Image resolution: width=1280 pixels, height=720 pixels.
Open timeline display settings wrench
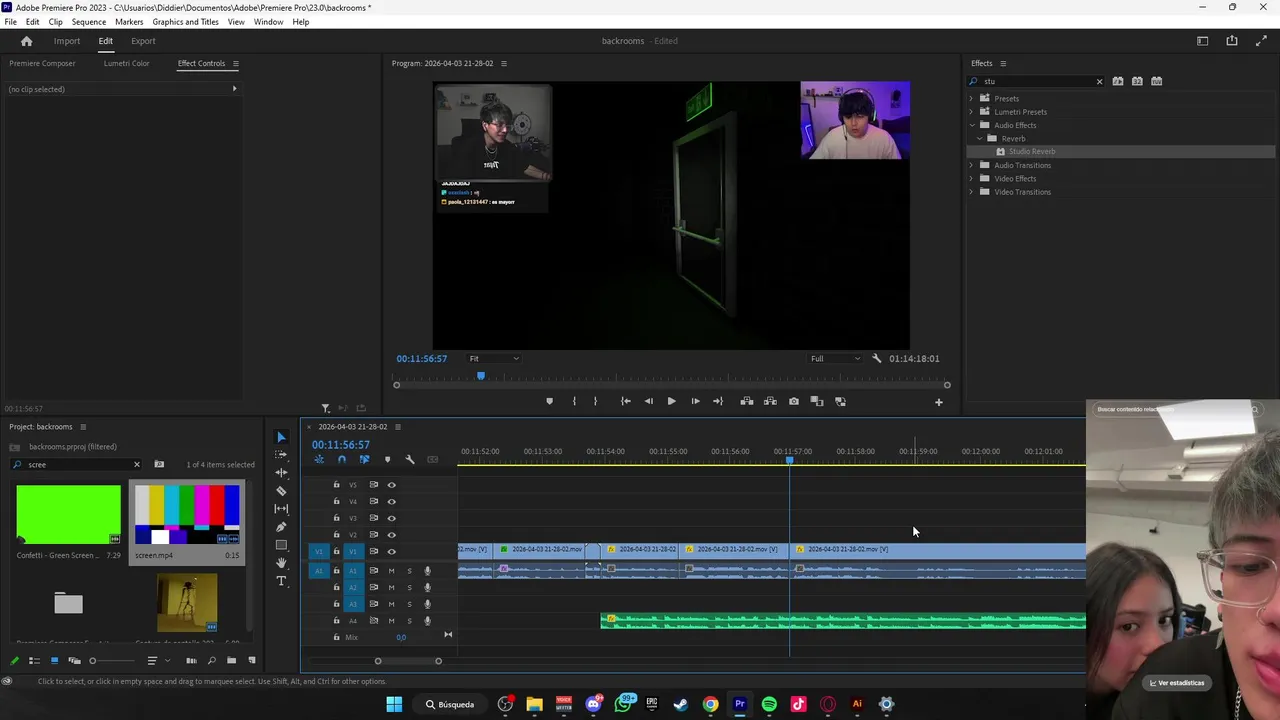[410, 460]
